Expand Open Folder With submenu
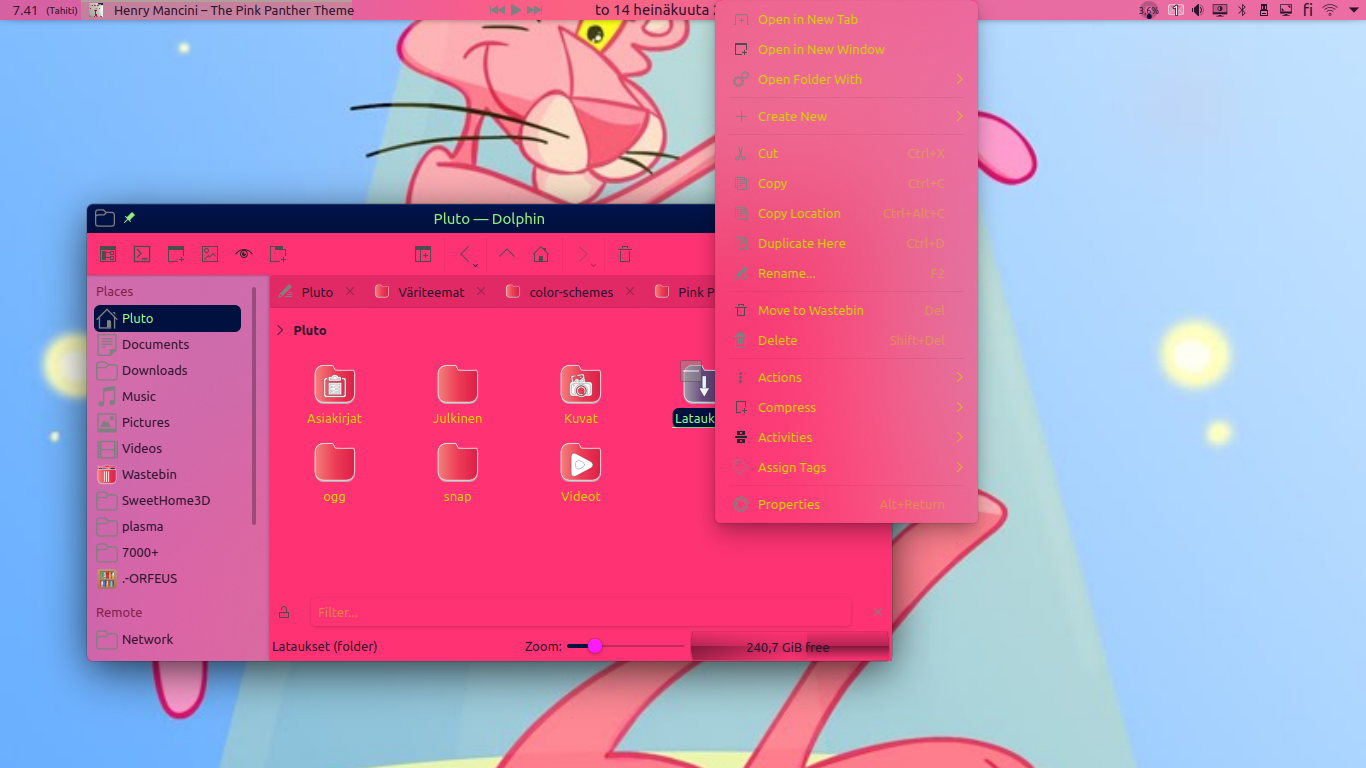Screen dimensions: 1366x768 coord(847,80)
